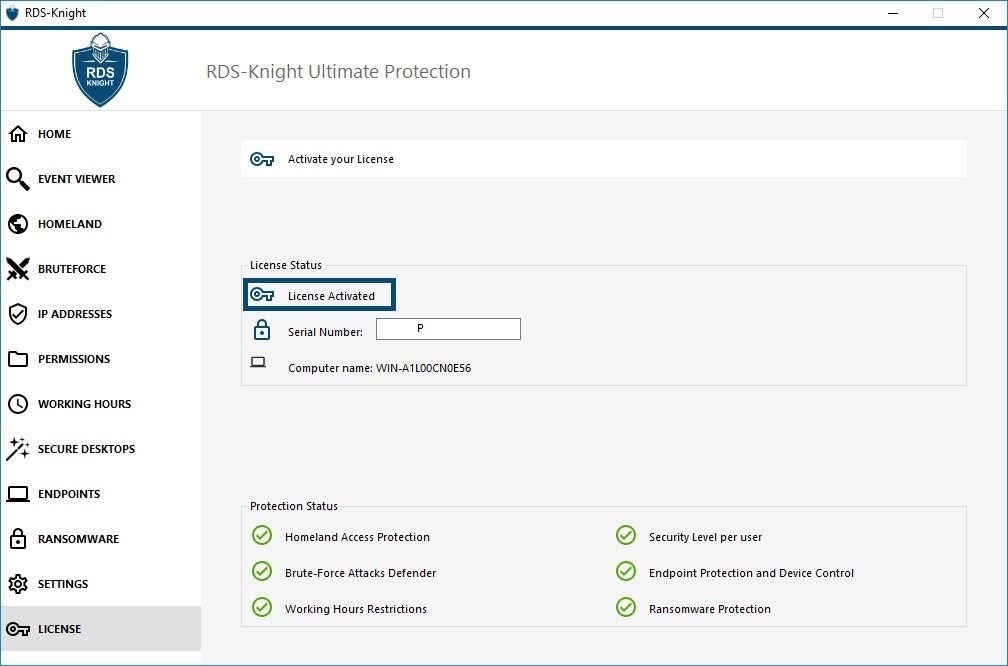
Task: Click the Ransomware padlock icon
Action: click(18, 539)
